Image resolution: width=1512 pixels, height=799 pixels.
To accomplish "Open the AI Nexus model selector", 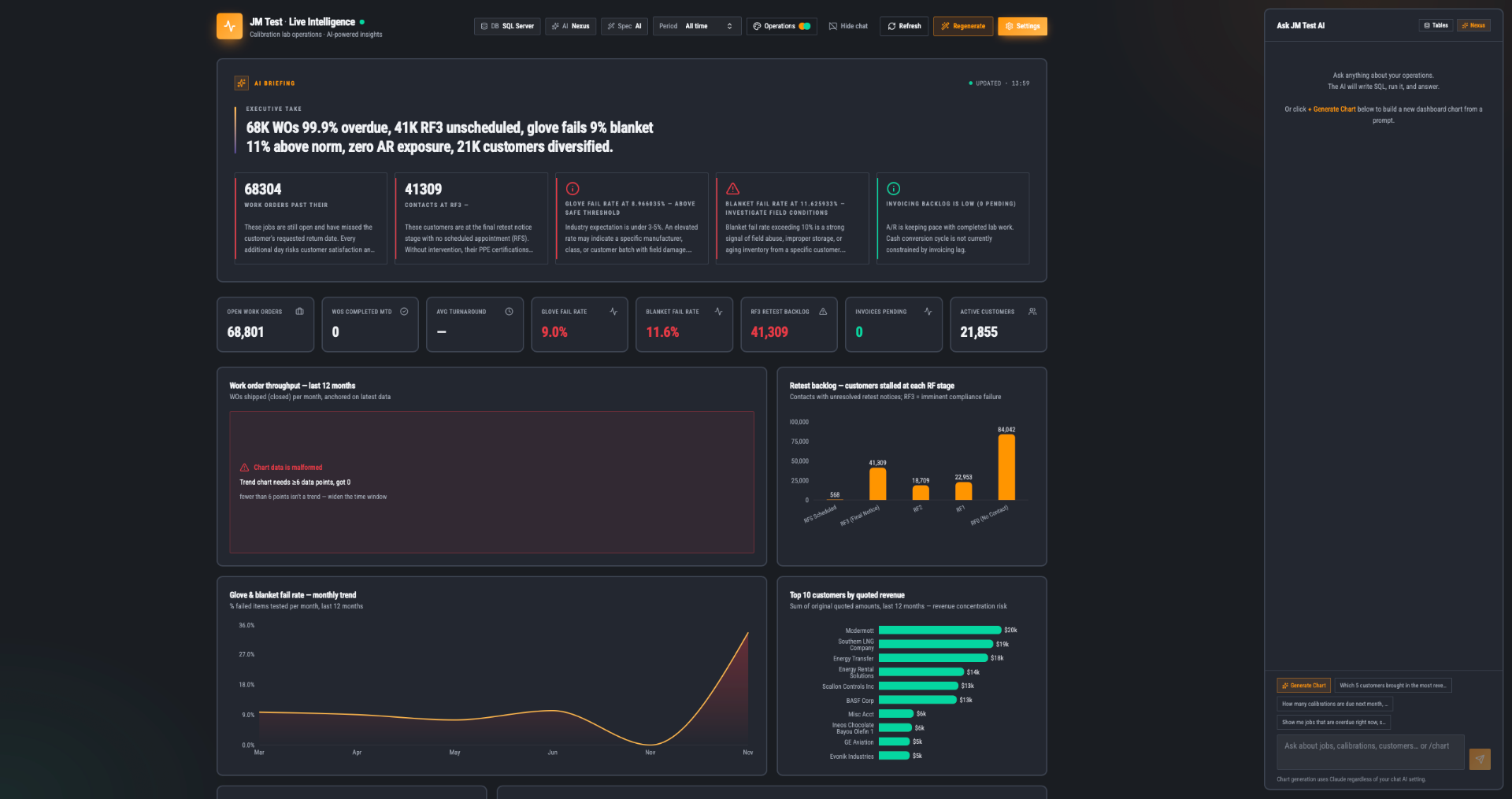I will [x=571, y=26].
